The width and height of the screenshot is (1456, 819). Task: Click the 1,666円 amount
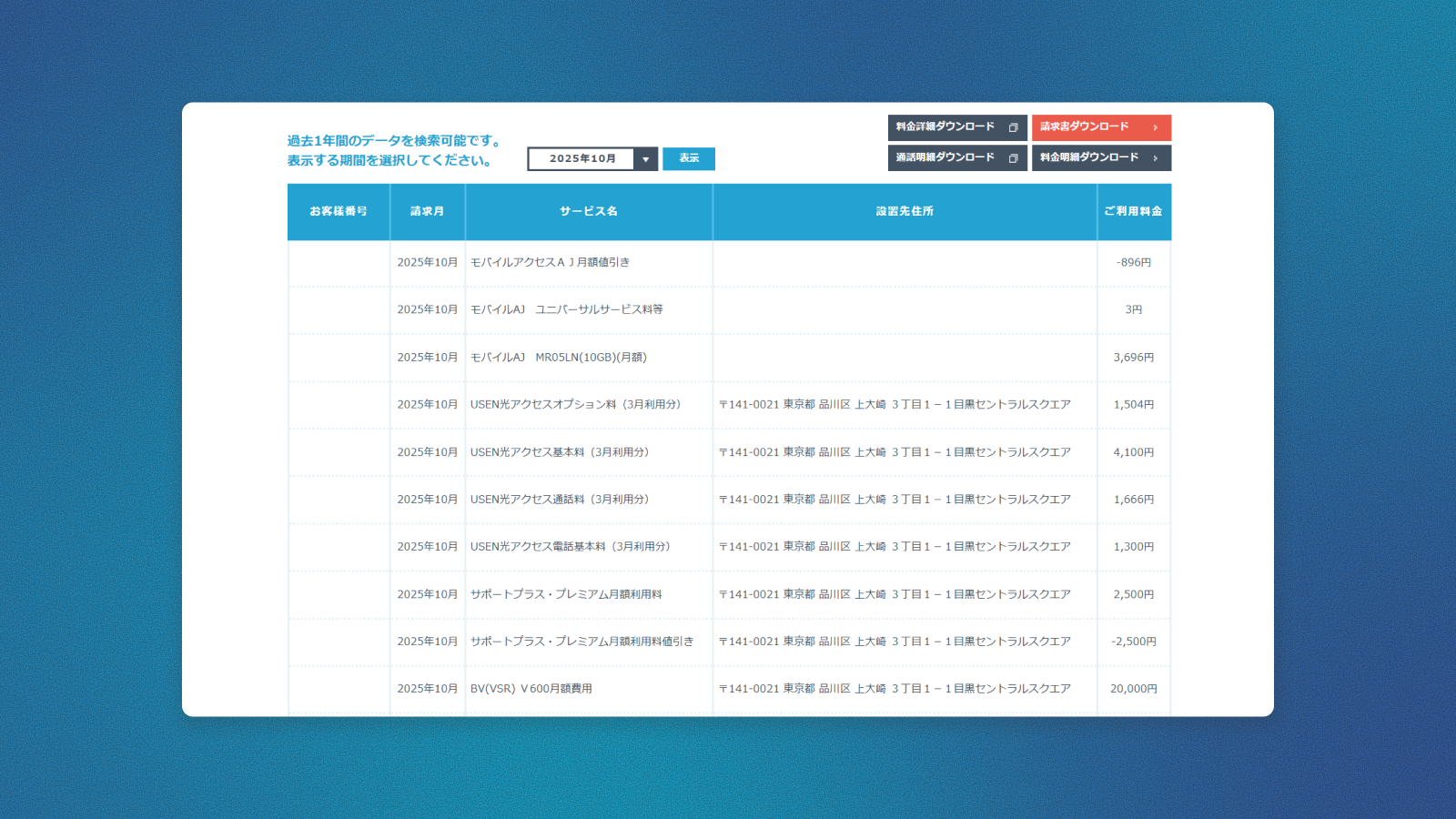[x=1134, y=500]
